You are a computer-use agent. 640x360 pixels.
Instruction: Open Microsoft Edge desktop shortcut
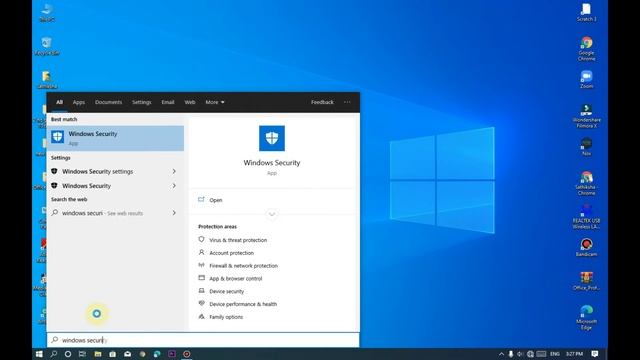(x=586, y=318)
